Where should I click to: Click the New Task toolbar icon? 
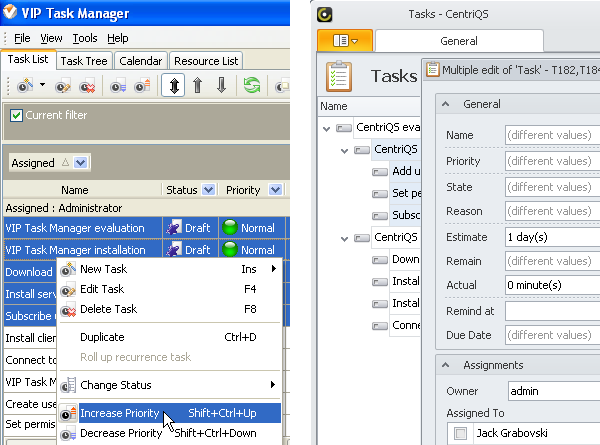click(x=23, y=86)
